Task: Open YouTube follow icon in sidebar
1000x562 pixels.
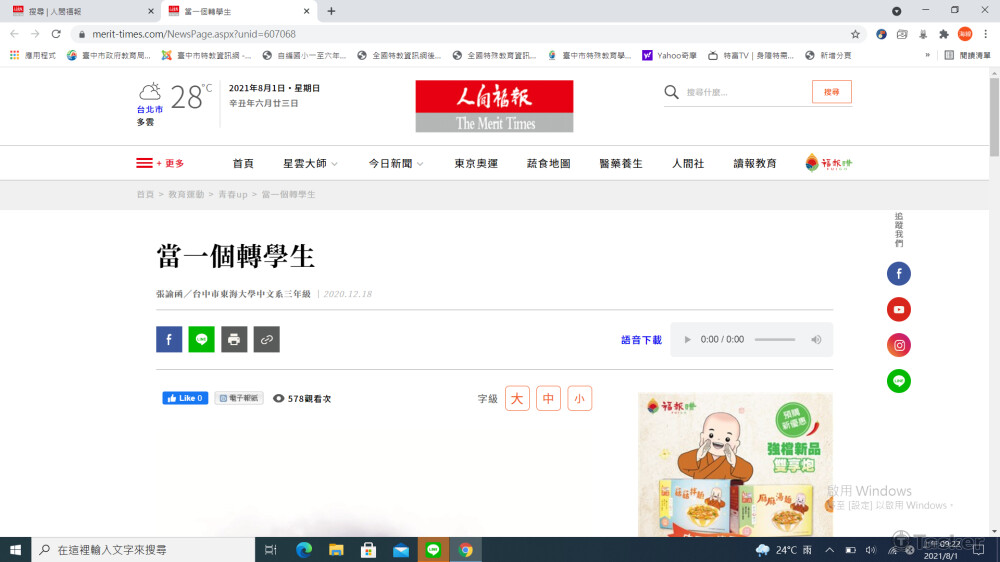Action: click(x=899, y=310)
